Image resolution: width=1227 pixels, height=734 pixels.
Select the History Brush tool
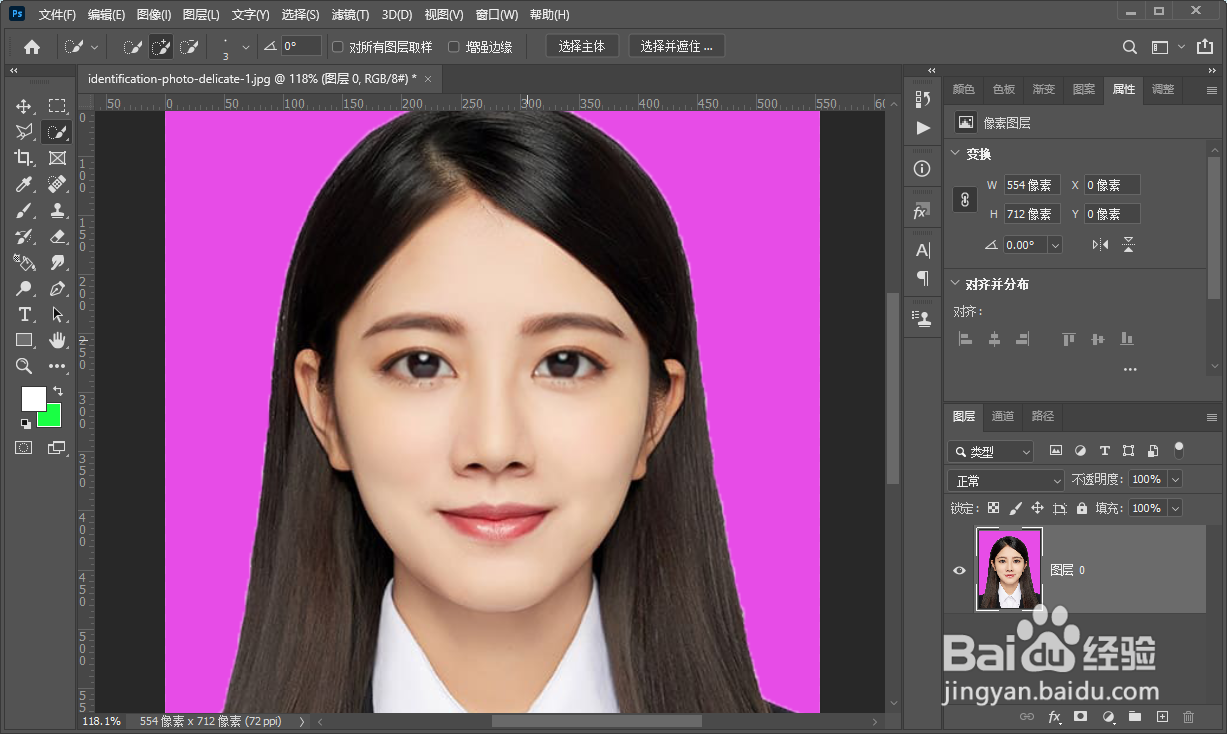click(24, 236)
